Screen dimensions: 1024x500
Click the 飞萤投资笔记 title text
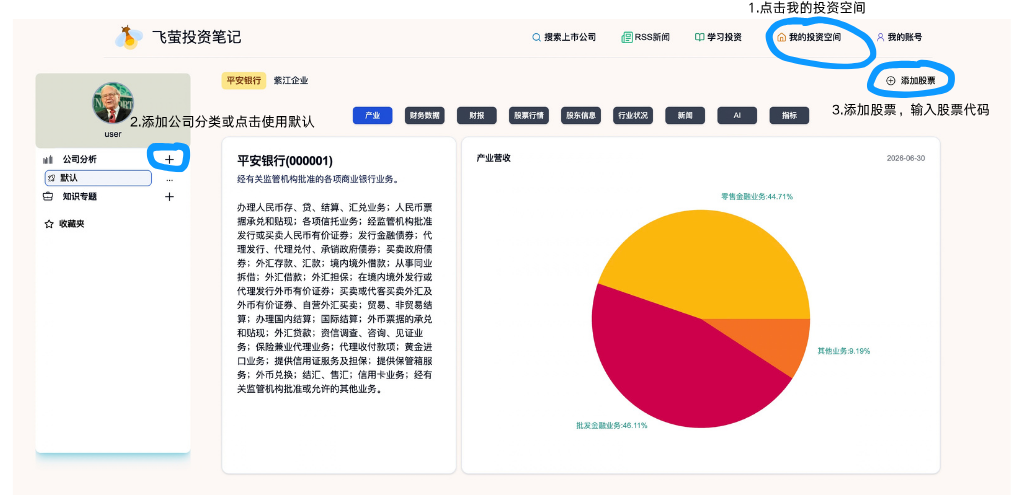click(197, 37)
